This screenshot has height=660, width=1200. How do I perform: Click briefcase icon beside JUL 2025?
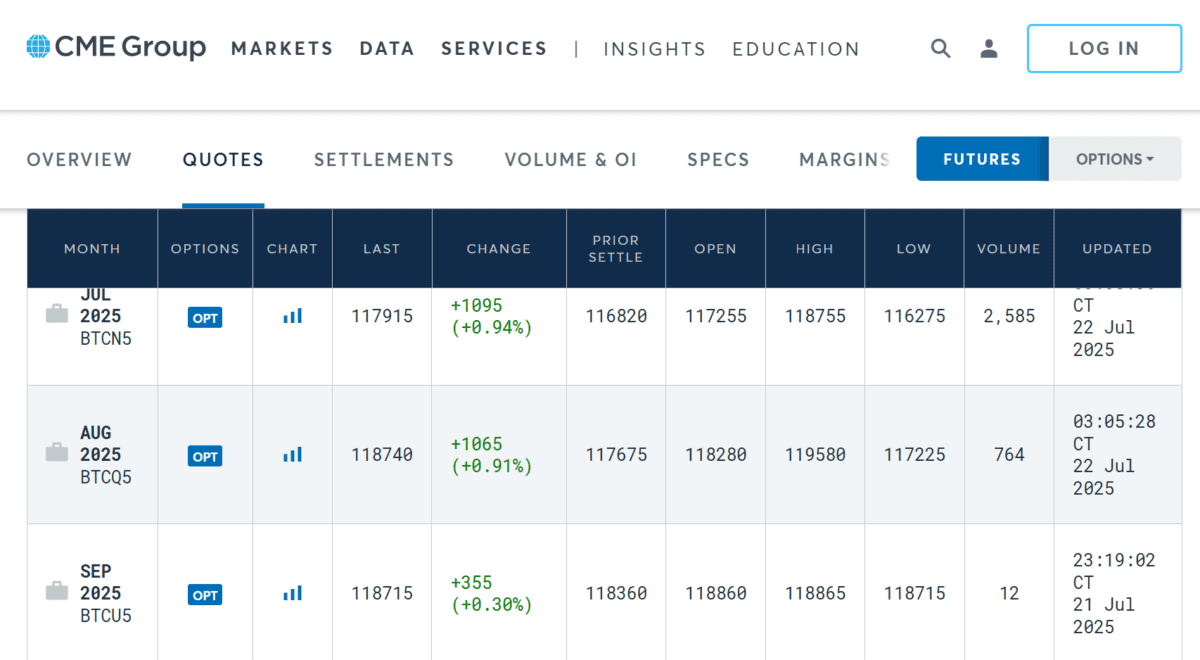(x=57, y=315)
